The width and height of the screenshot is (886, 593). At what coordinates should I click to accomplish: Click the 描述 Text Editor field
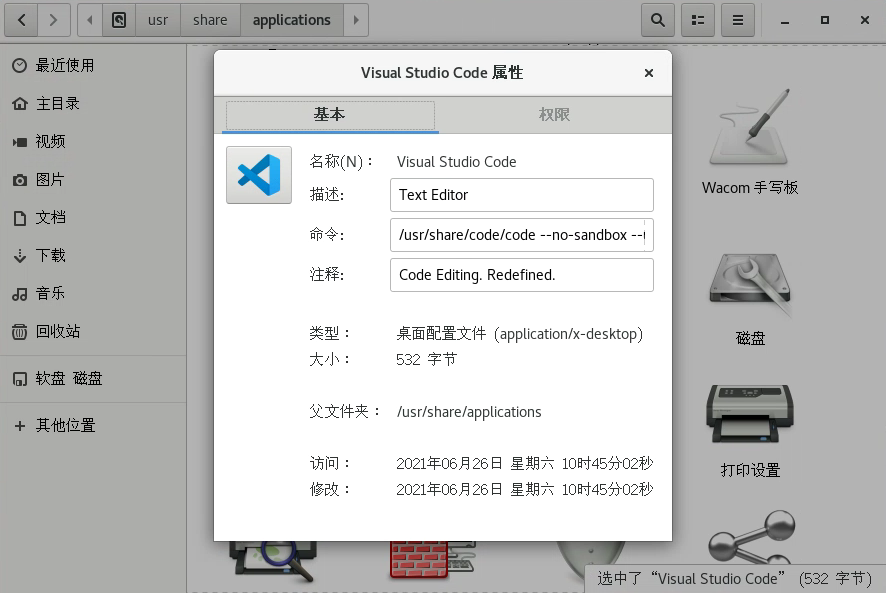click(x=522, y=195)
